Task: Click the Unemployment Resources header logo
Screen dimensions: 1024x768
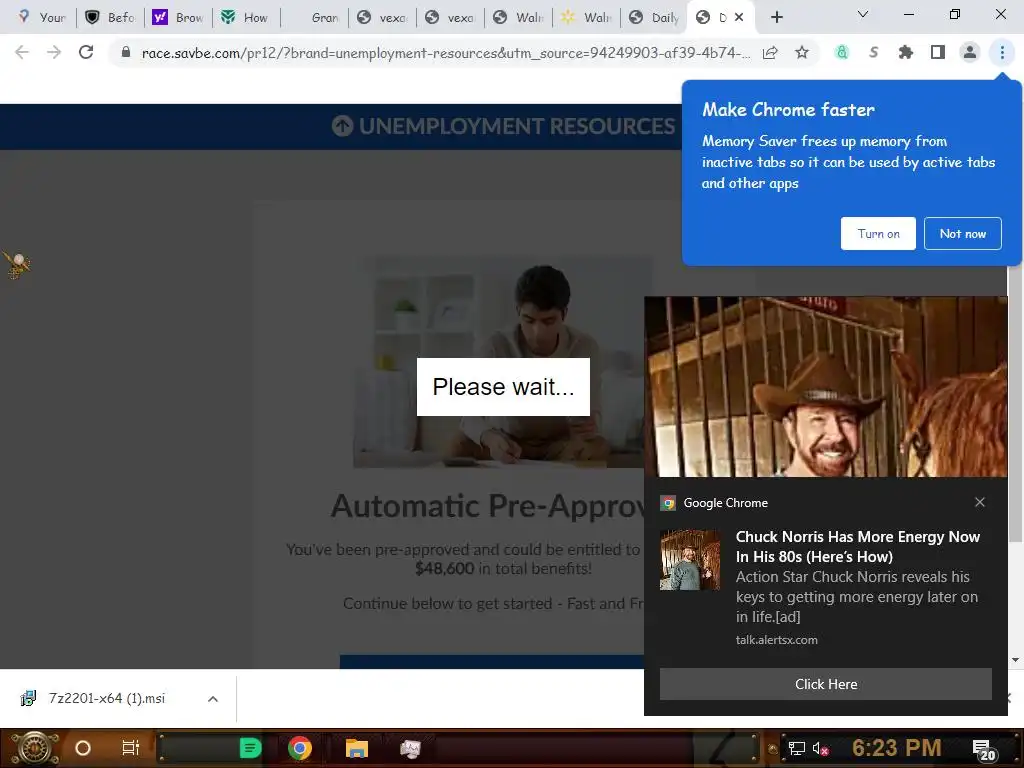Action: click(503, 126)
